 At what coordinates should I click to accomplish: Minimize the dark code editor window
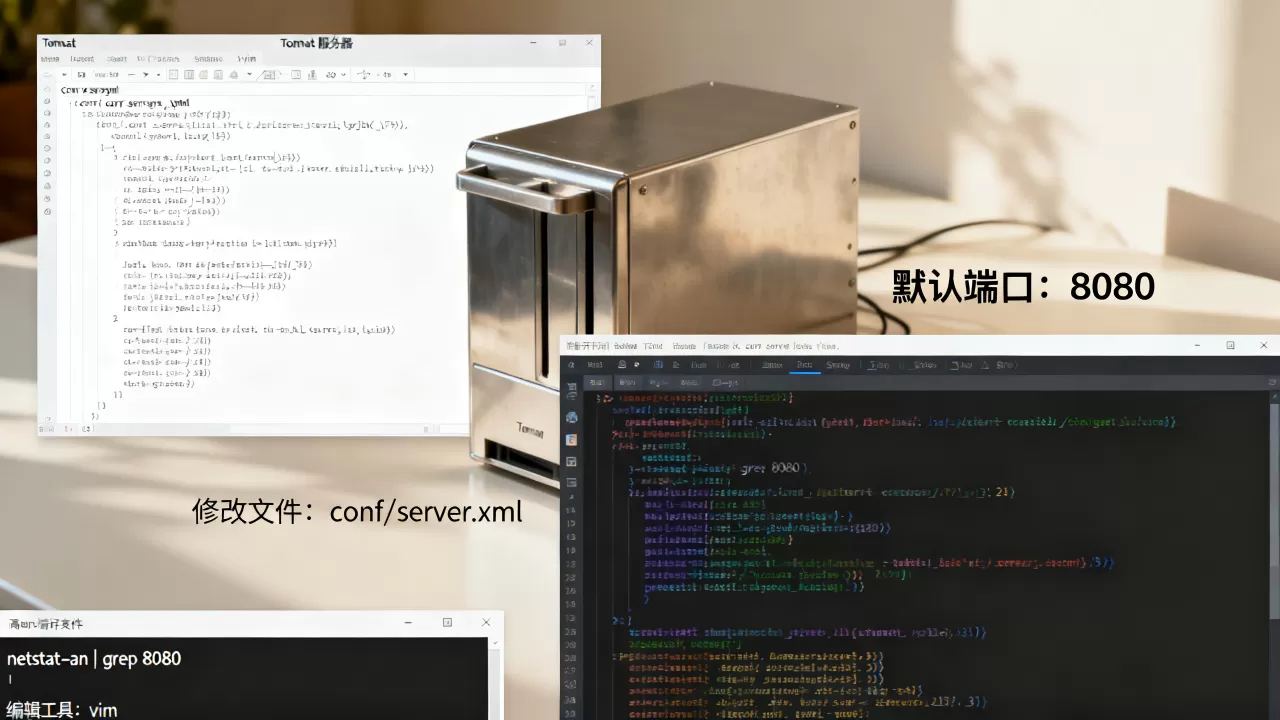tap(1198, 345)
